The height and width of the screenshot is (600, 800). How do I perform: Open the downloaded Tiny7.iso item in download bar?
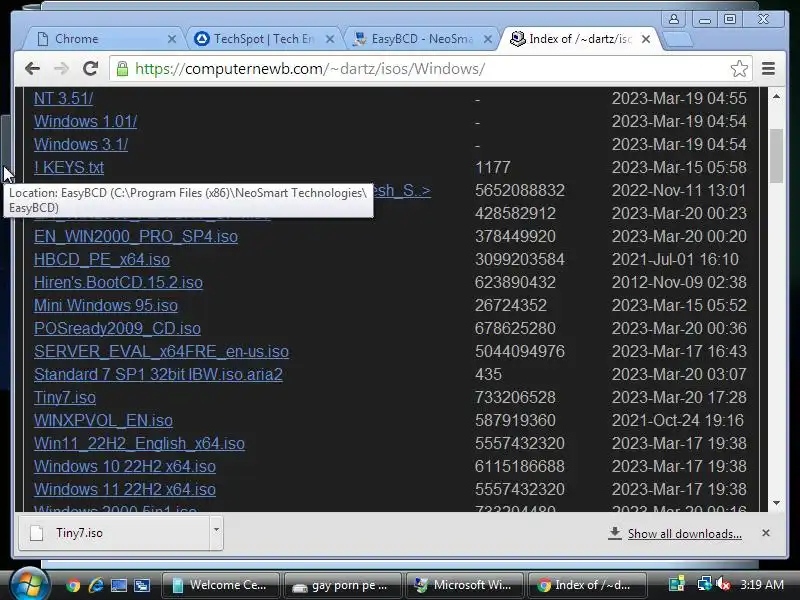click(x=115, y=533)
